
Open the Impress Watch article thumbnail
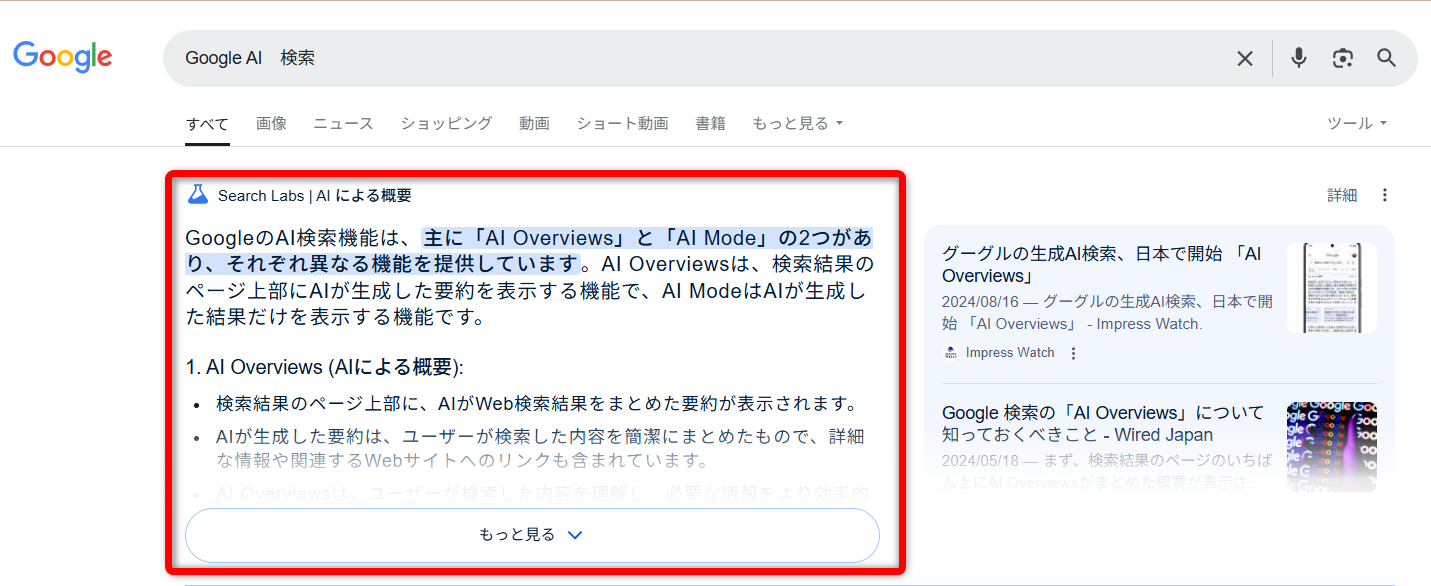1331,288
